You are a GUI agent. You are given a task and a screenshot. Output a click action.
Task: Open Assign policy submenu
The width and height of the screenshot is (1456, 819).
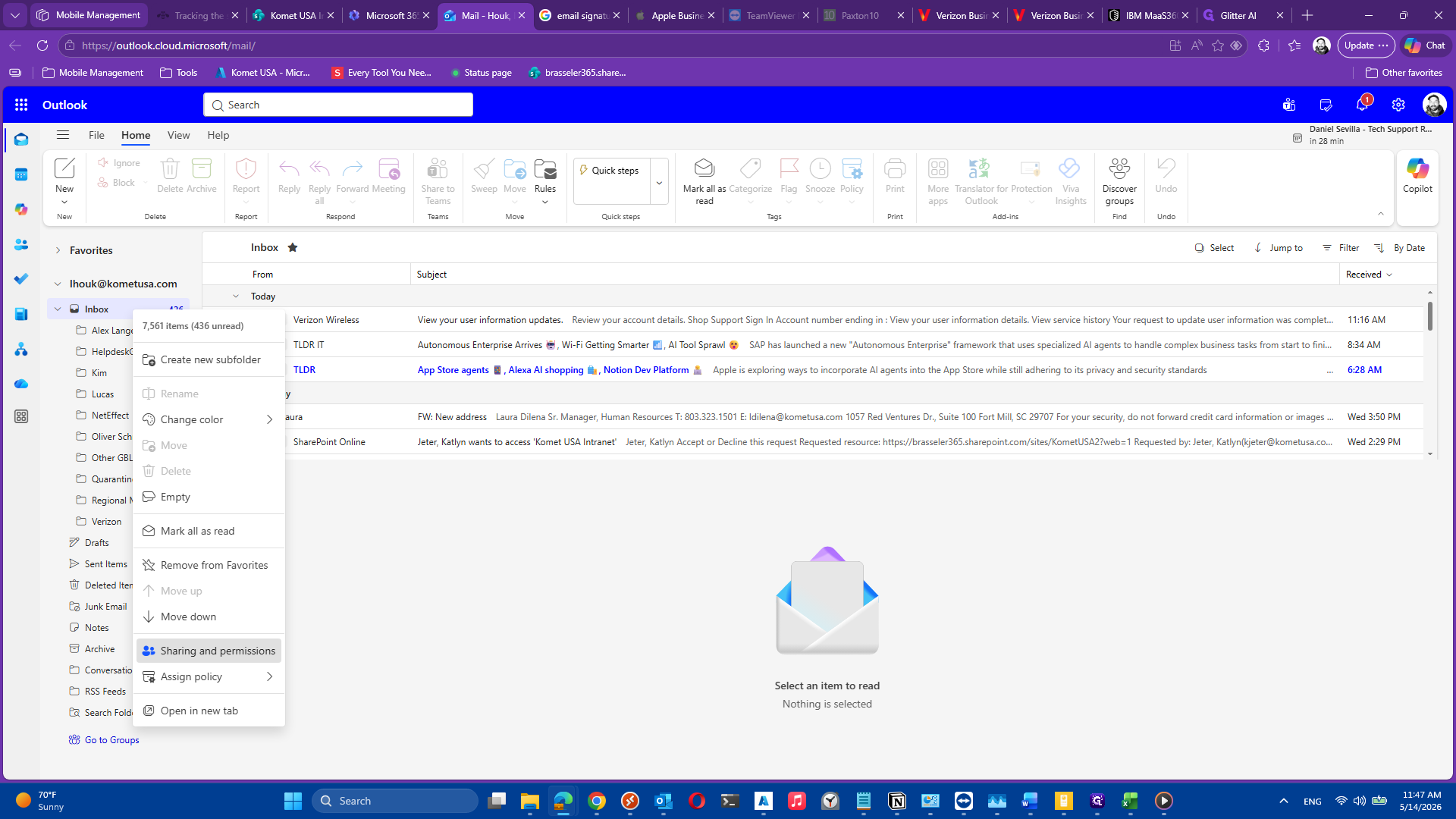(x=209, y=676)
